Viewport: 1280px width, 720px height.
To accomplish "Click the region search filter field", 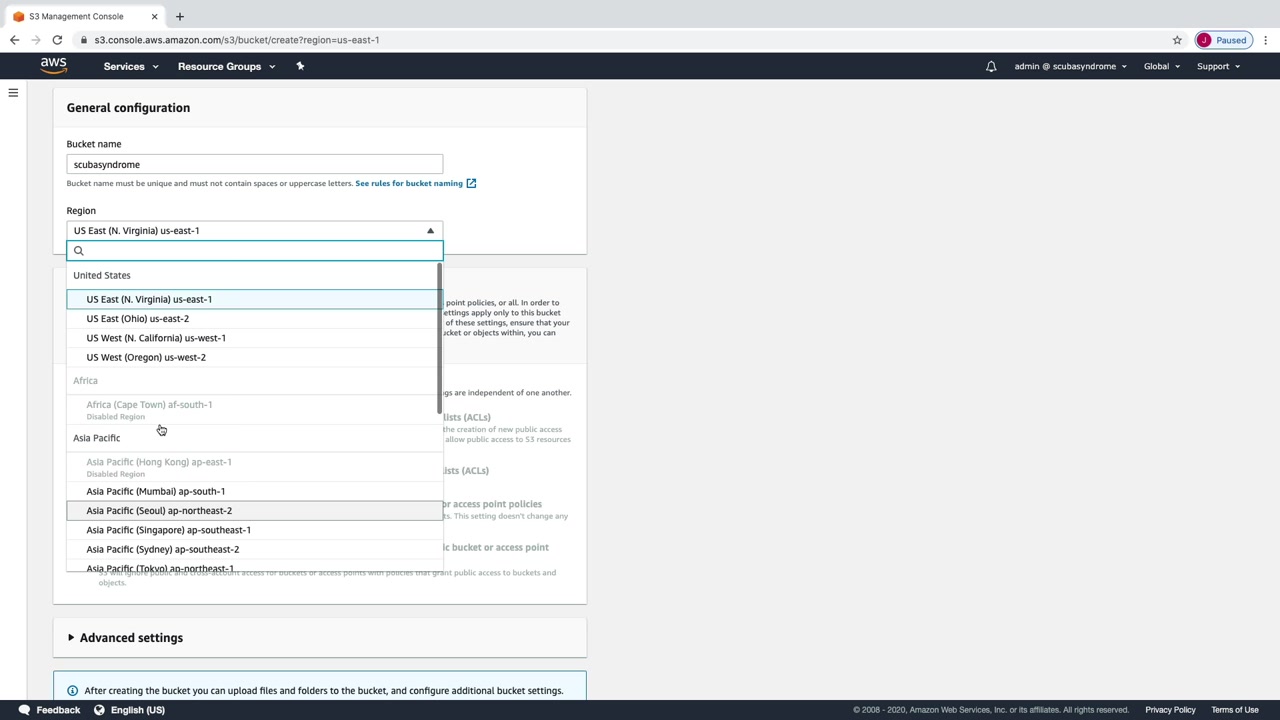I will tap(255, 251).
